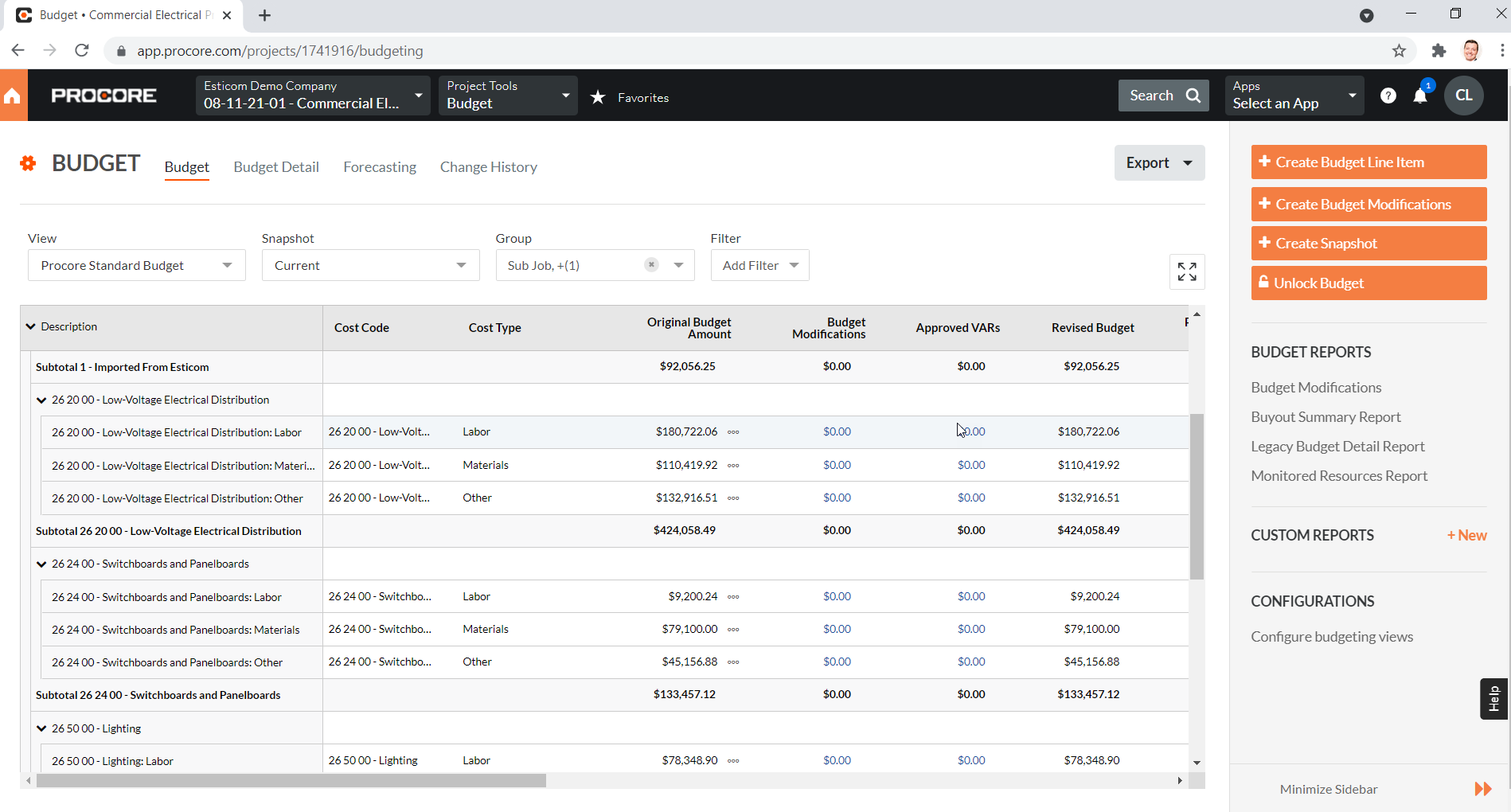Open Monitored Resources Report link
The image size is (1511, 812).
(x=1339, y=476)
